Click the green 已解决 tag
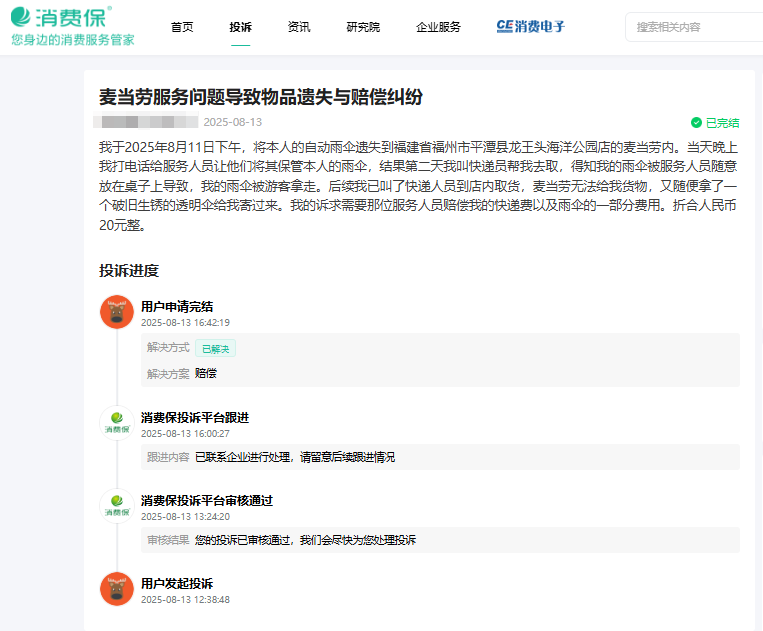Image resolution: width=763 pixels, height=631 pixels. [216, 348]
